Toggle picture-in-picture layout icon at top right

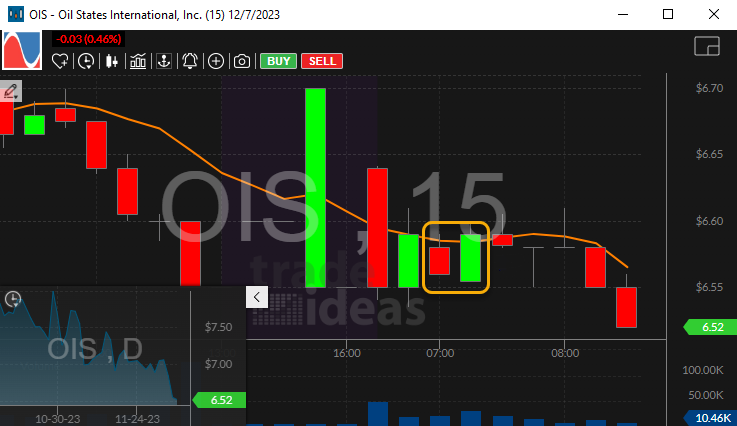click(x=707, y=46)
